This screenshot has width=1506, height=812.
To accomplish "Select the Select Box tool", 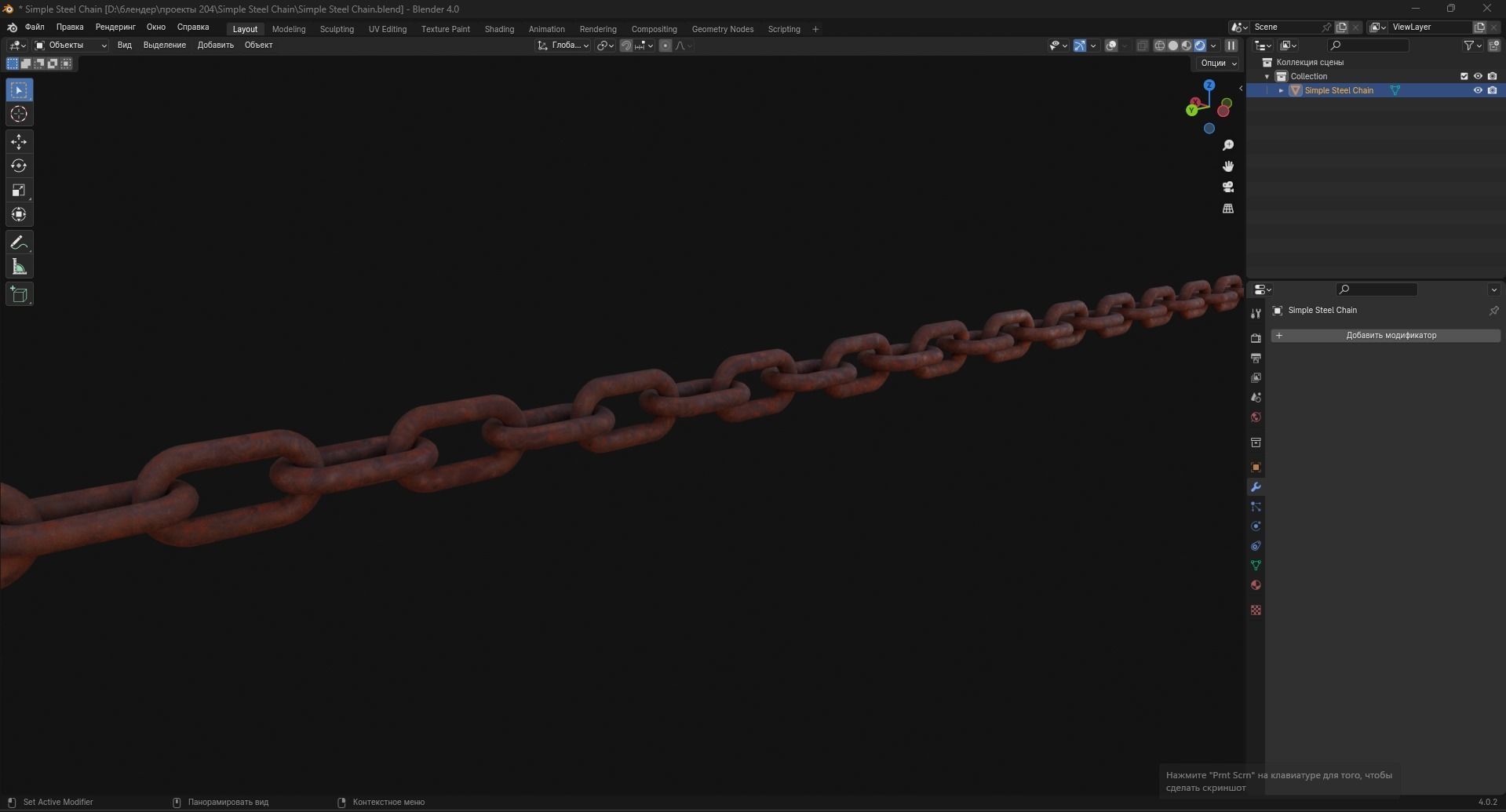I will click(19, 90).
